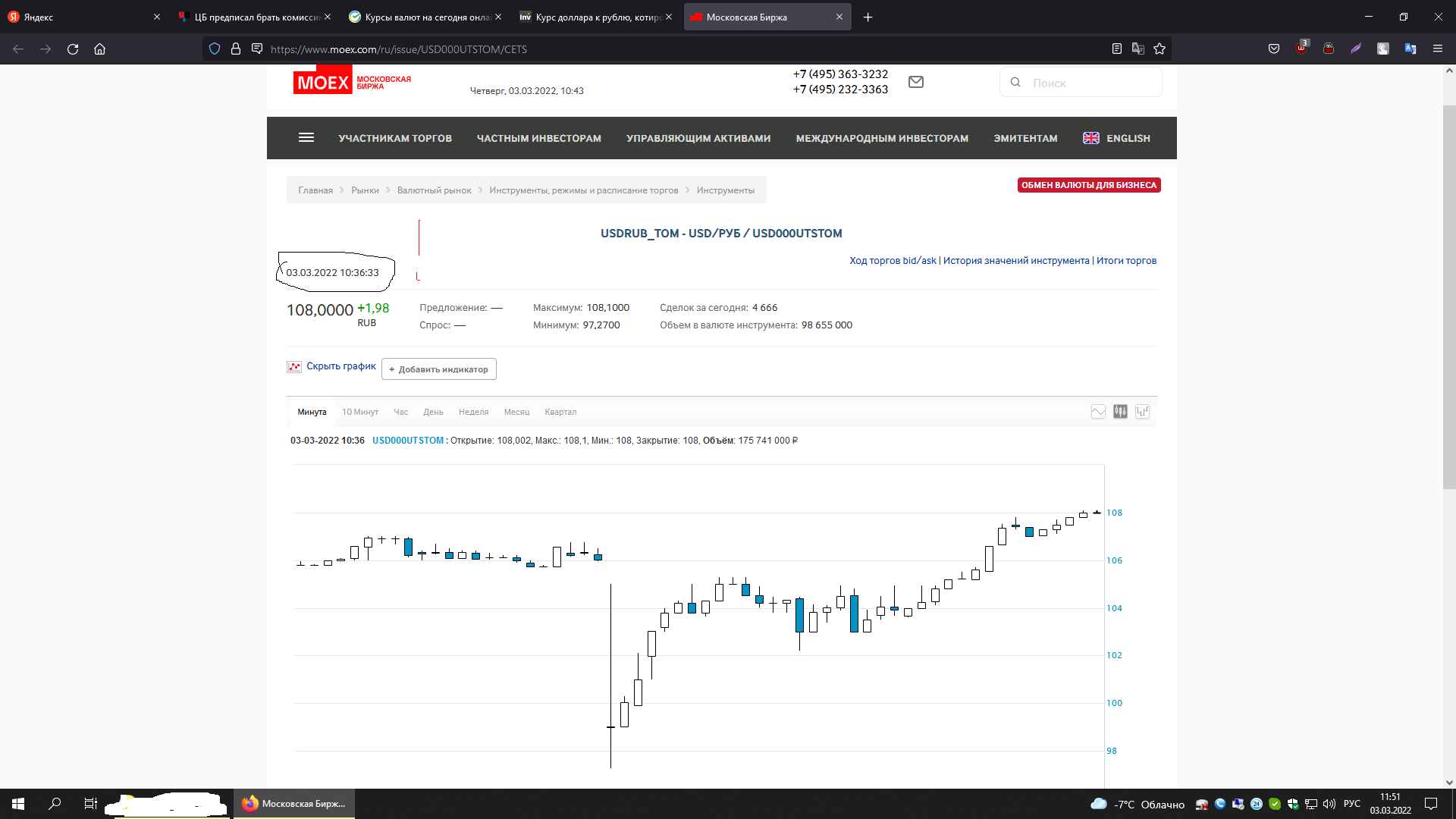
Task: Open Firefox application menu button
Action: tap(1438, 49)
